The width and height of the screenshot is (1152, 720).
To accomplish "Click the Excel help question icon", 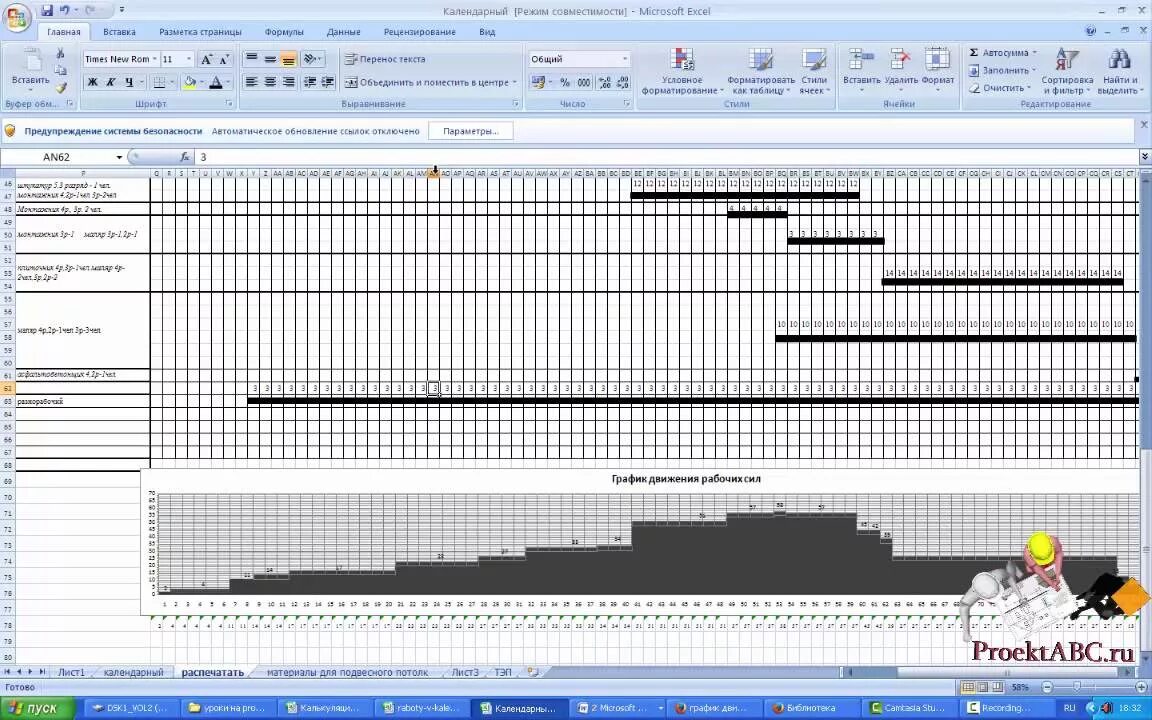I will click(1090, 32).
